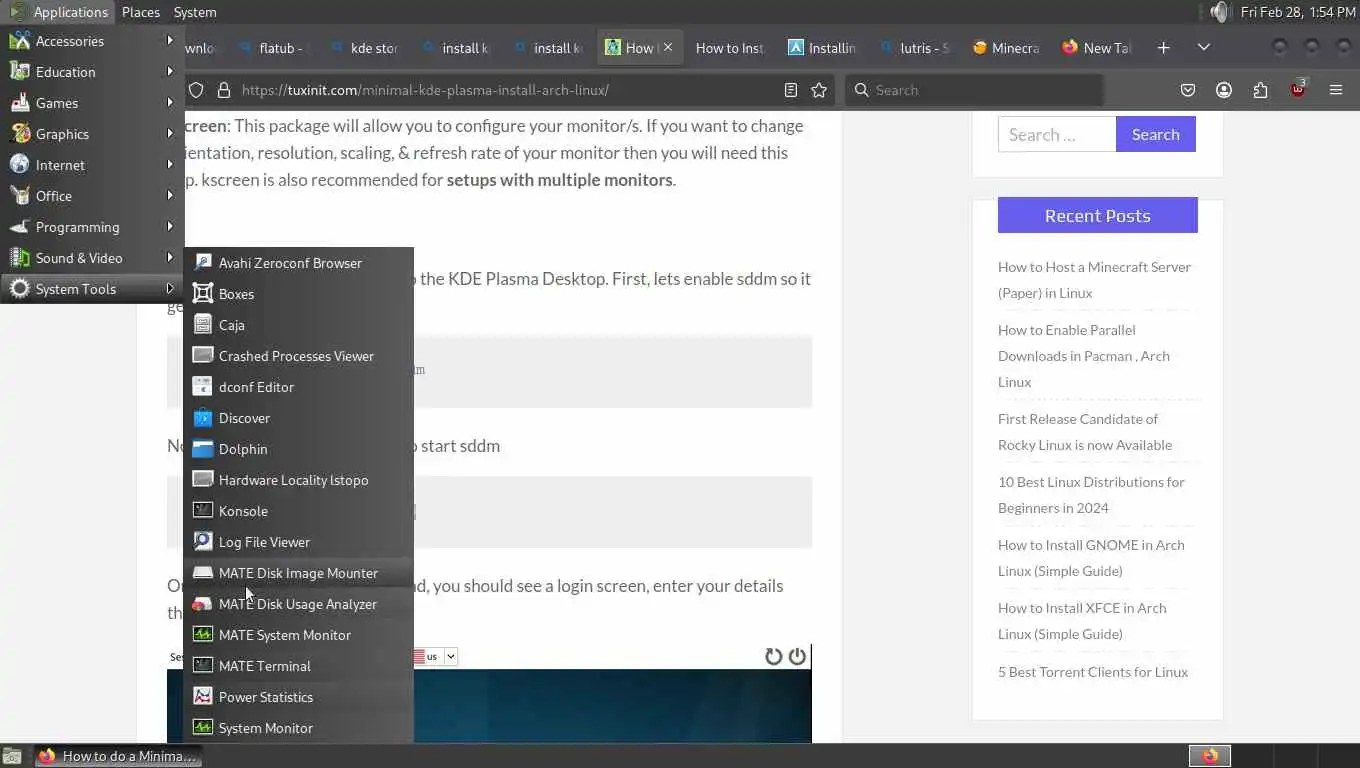1360x768 pixels.
Task: Open How to Install GNOME in Arch
Action: (1091, 558)
